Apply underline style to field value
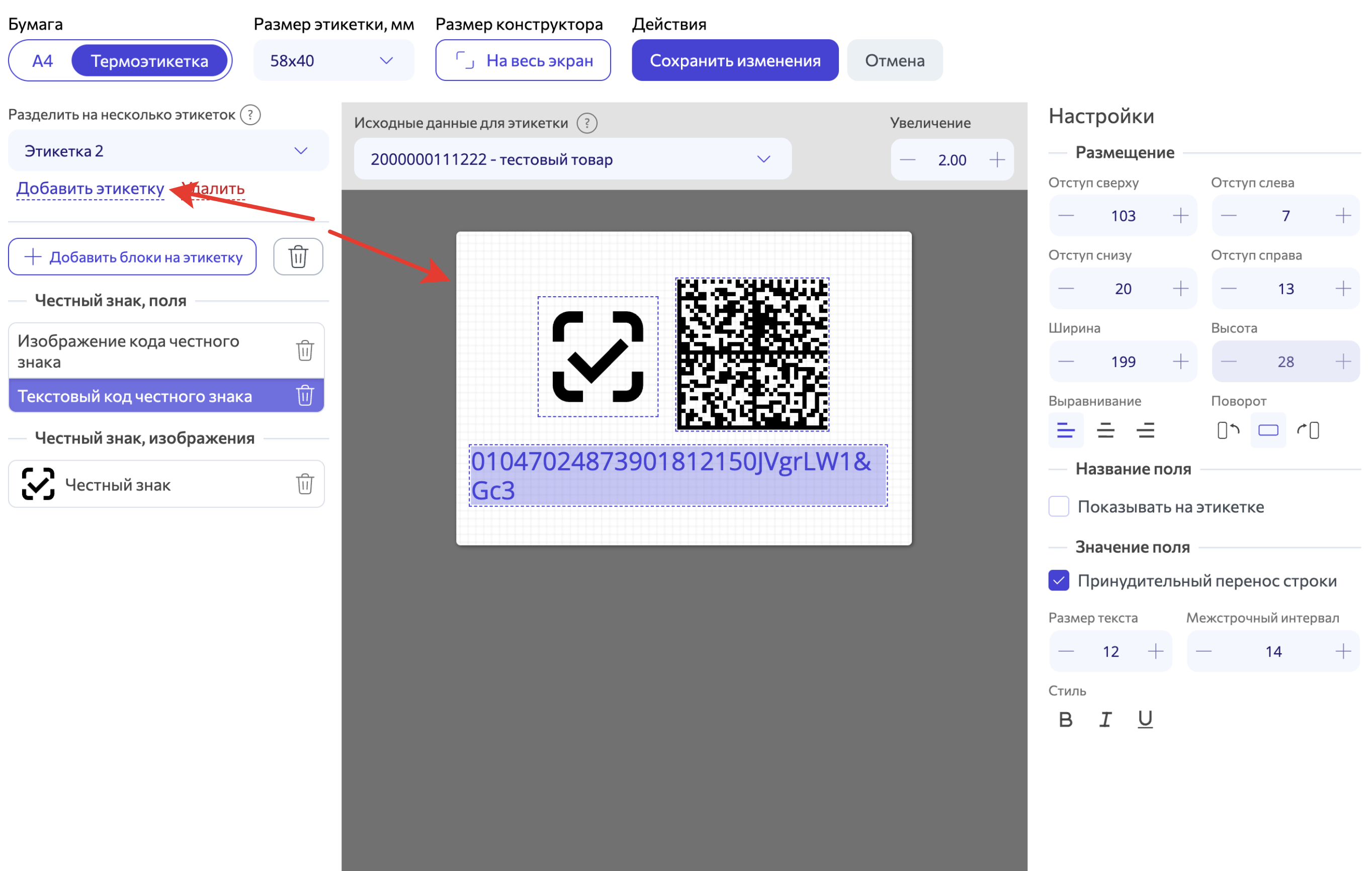The image size is (1372, 871). 1145,719
